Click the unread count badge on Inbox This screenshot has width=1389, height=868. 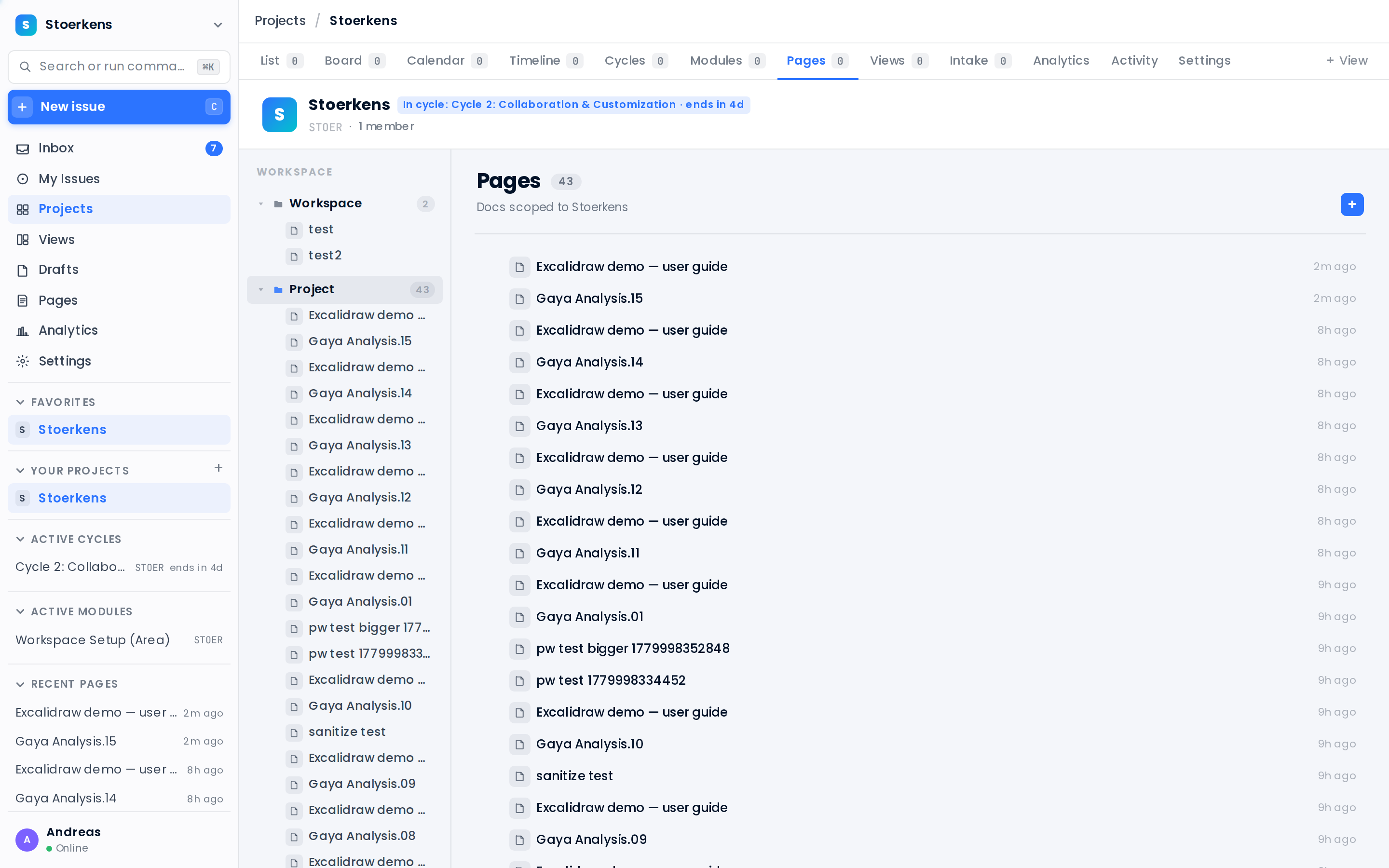(x=214, y=149)
